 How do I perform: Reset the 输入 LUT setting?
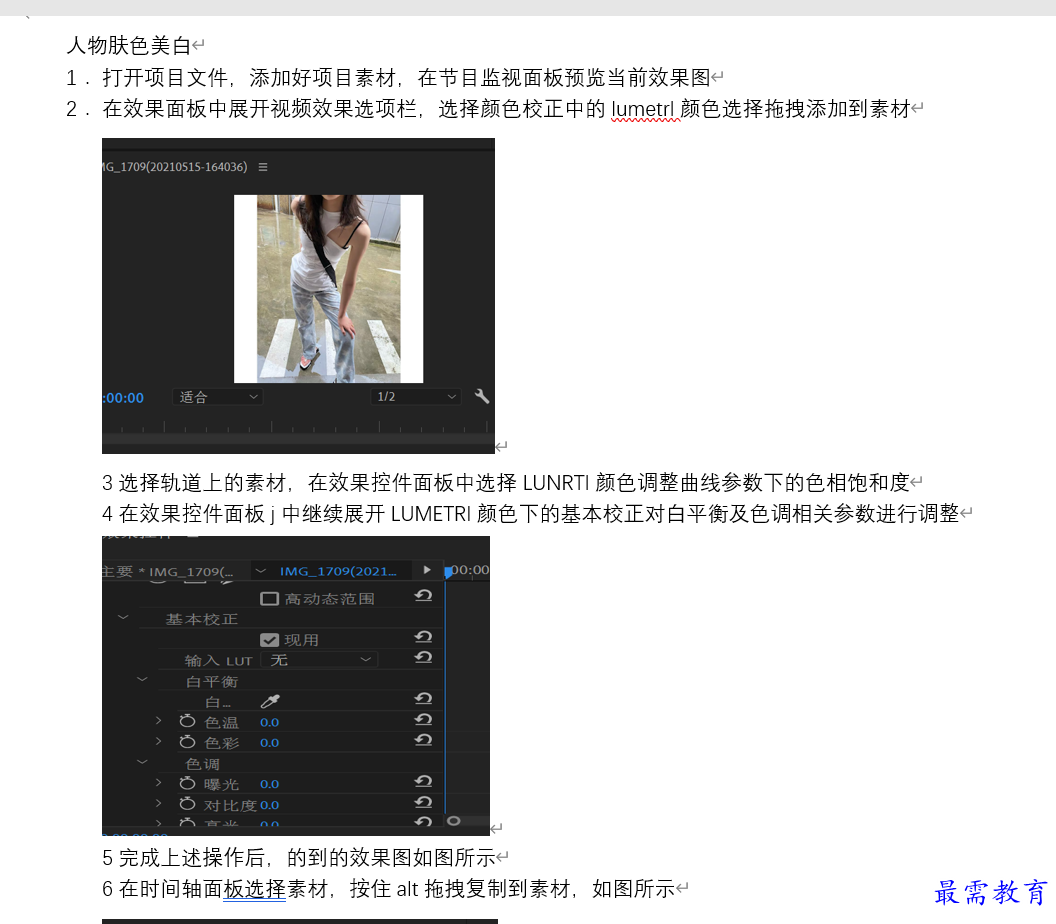423,657
